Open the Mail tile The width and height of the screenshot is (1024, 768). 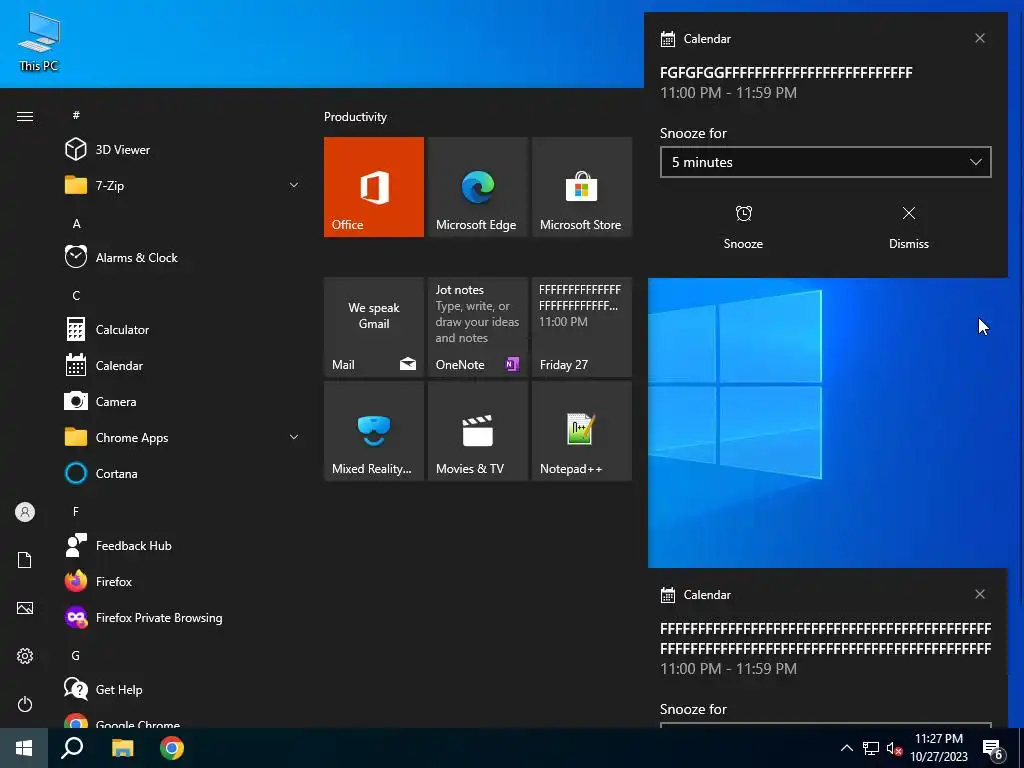[x=374, y=327]
